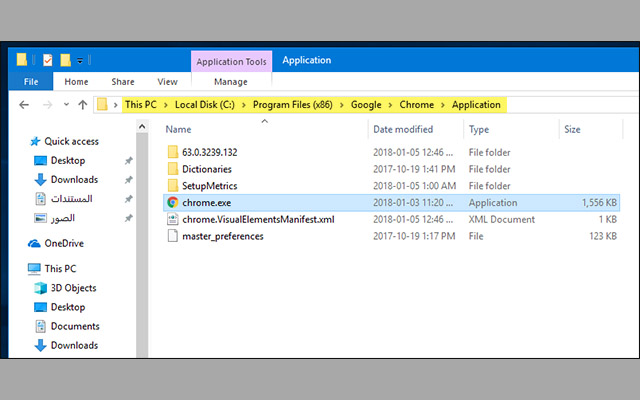Click the Dictionaries folder icon
640x400 pixels.
click(x=173, y=169)
